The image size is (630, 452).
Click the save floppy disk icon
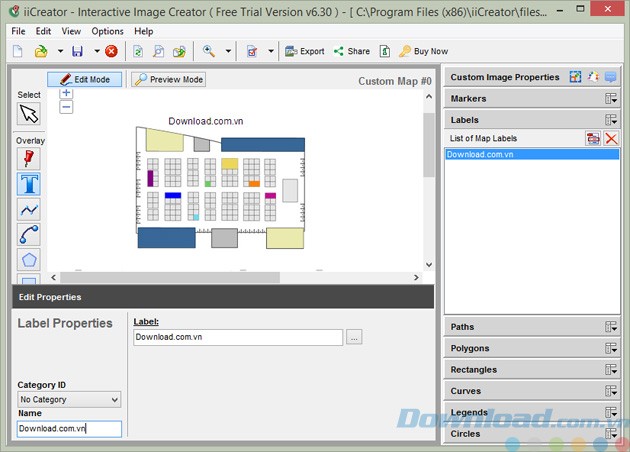(77, 51)
